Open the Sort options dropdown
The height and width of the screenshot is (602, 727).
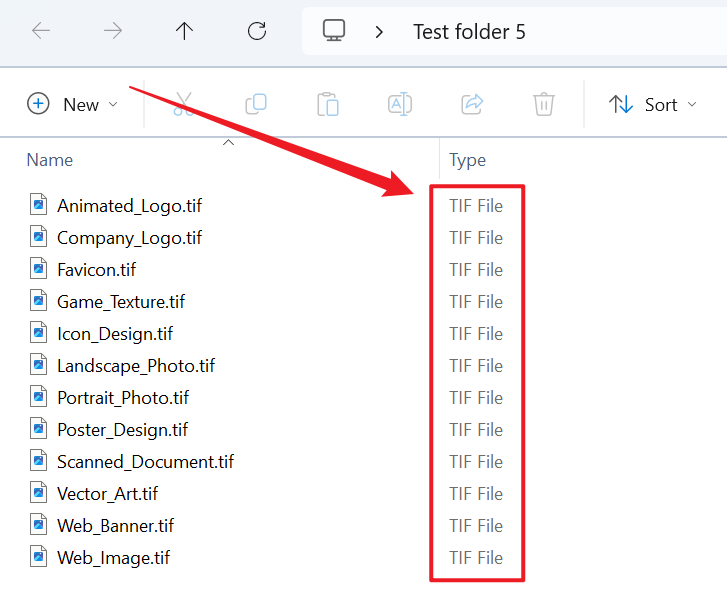(653, 104)
